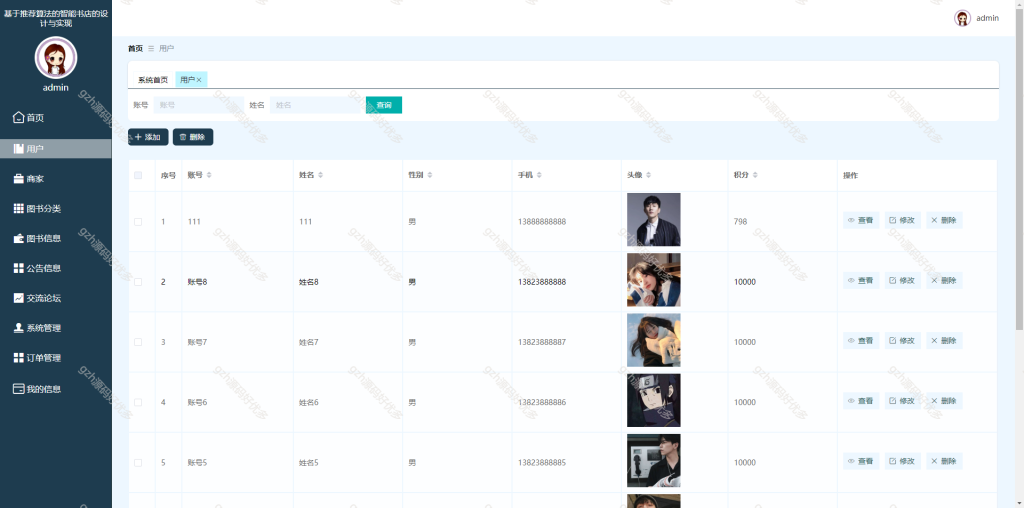Focus the 账号 search input field

click(x=199, y=105)
